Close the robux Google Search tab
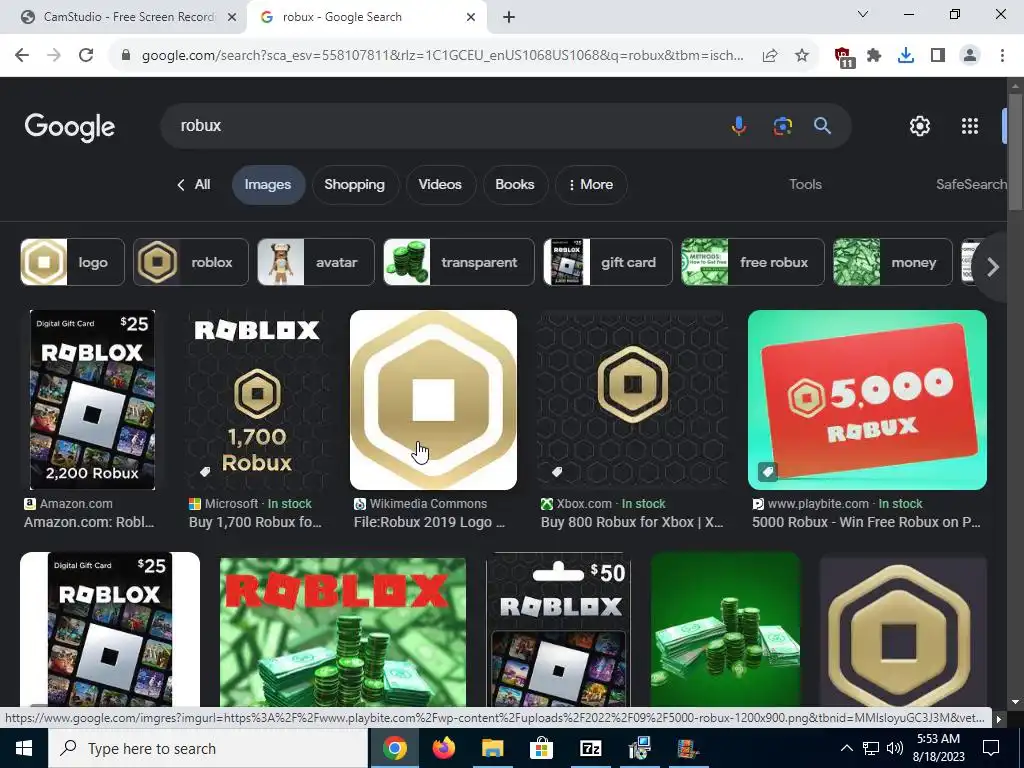The image size is (1024, 768). point(471,17)
